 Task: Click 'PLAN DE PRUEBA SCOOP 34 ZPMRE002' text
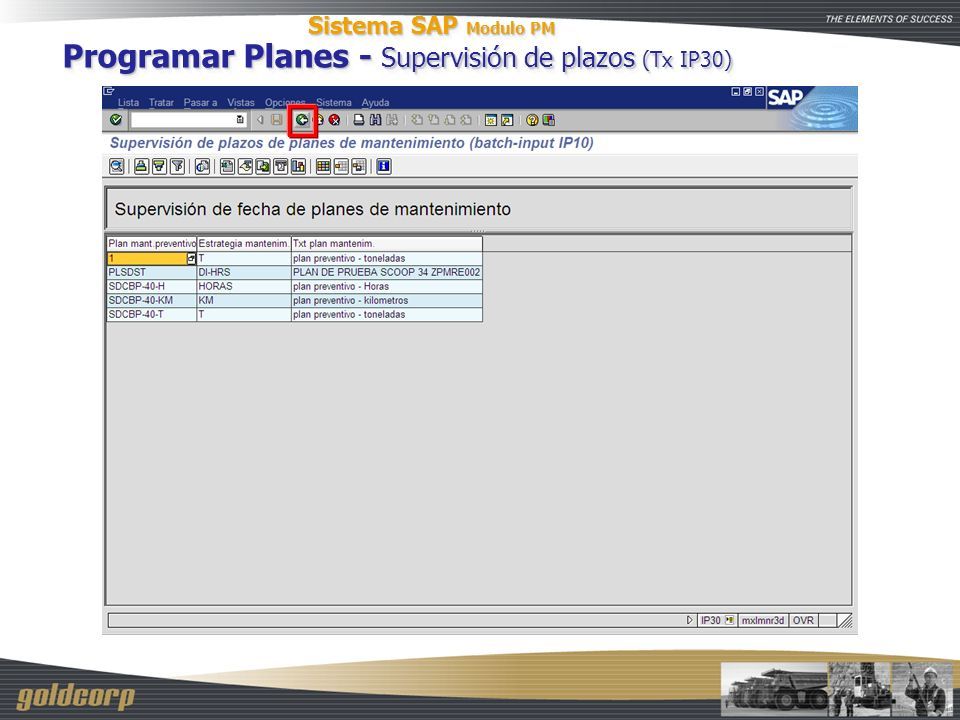(x=386, y=272)
